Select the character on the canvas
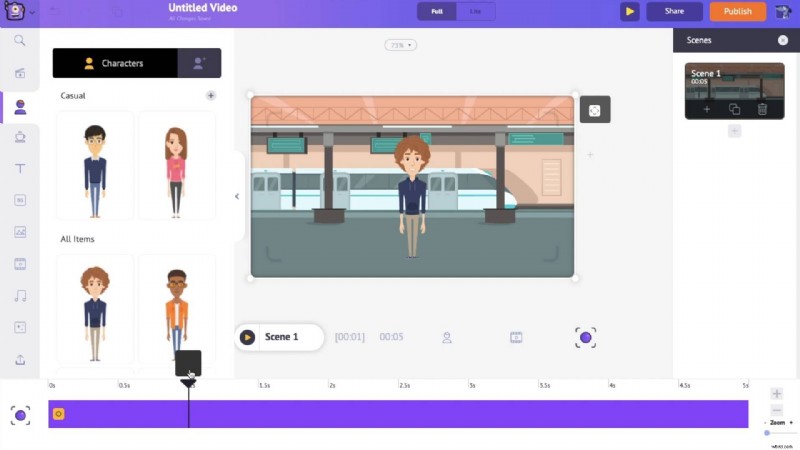 click(412, 196)
